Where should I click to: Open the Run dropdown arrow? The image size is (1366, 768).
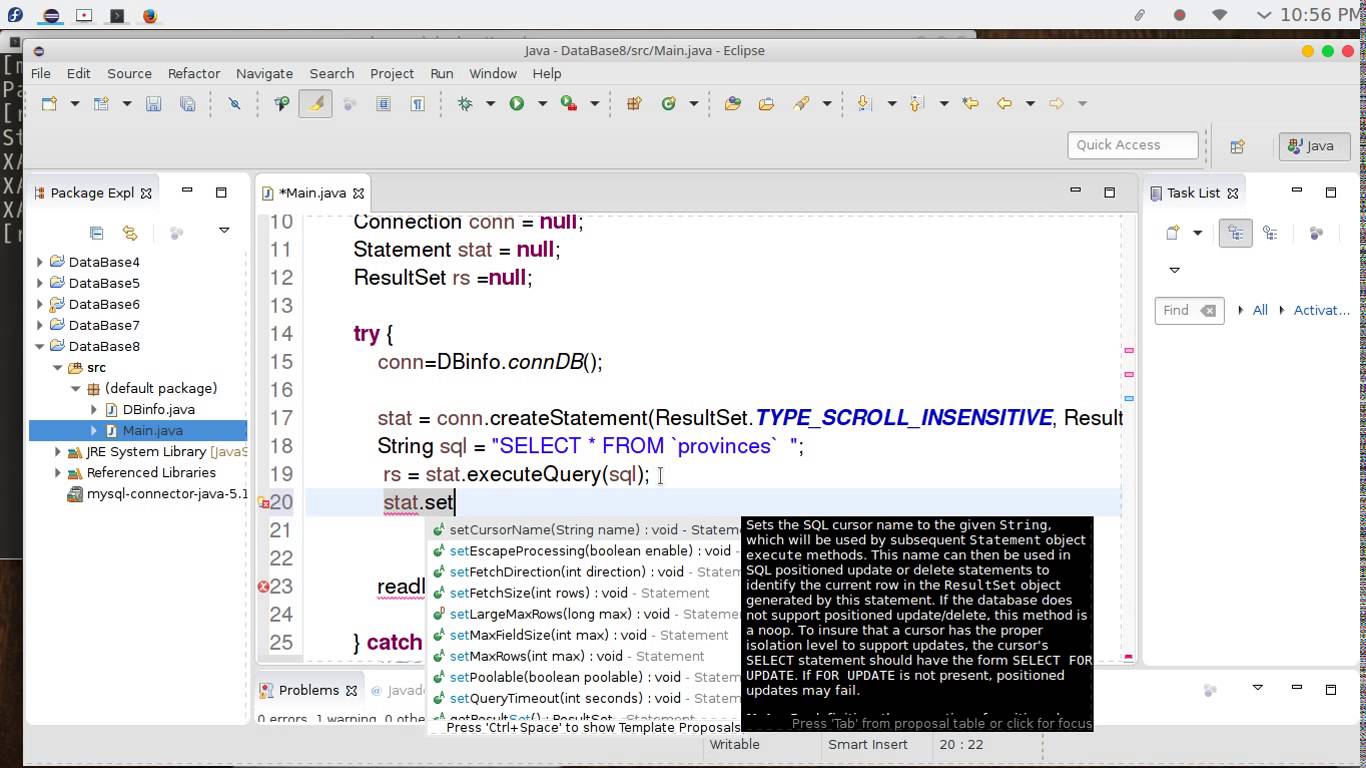coord(542,103)
